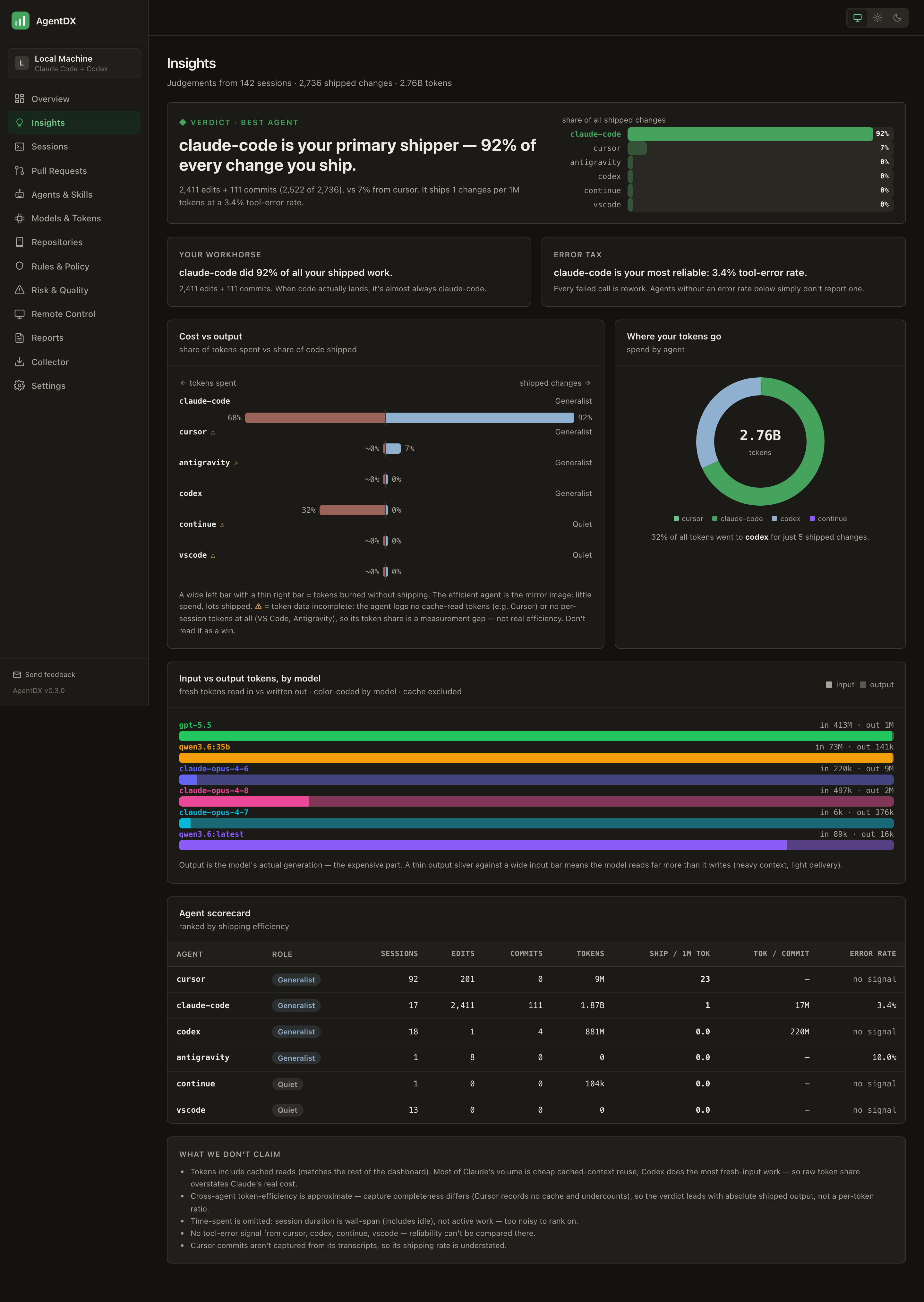Click the Risk & Quality warning icon
Viewport: 924px width, 1302px height.
point(19,290)
